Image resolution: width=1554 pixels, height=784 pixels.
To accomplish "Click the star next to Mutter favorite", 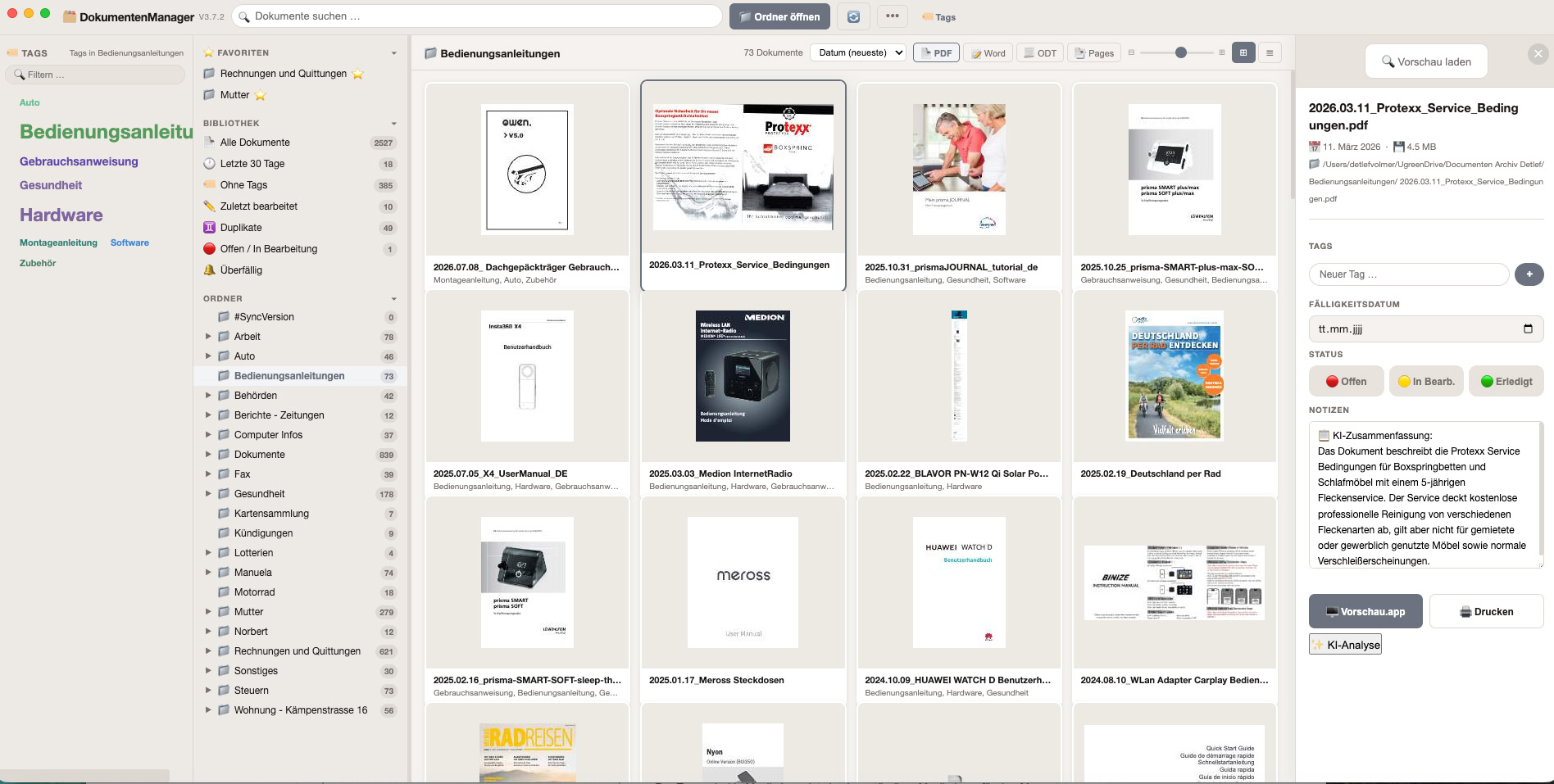I will coord(261,95).
